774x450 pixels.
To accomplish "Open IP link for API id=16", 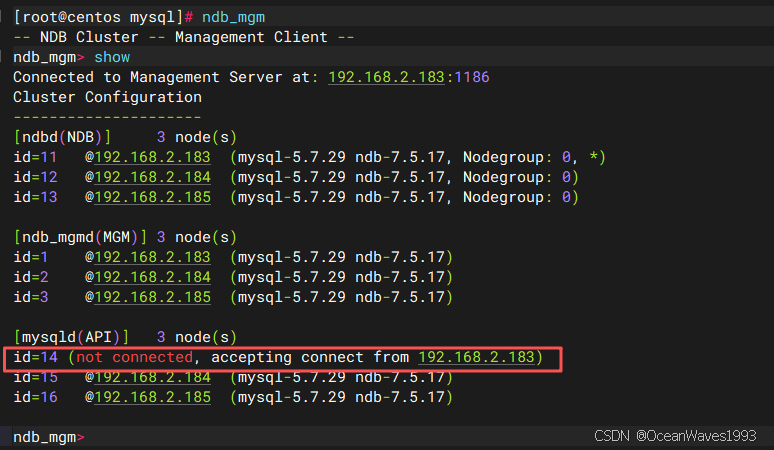I will pyautogui.click(x=153, y=397).
